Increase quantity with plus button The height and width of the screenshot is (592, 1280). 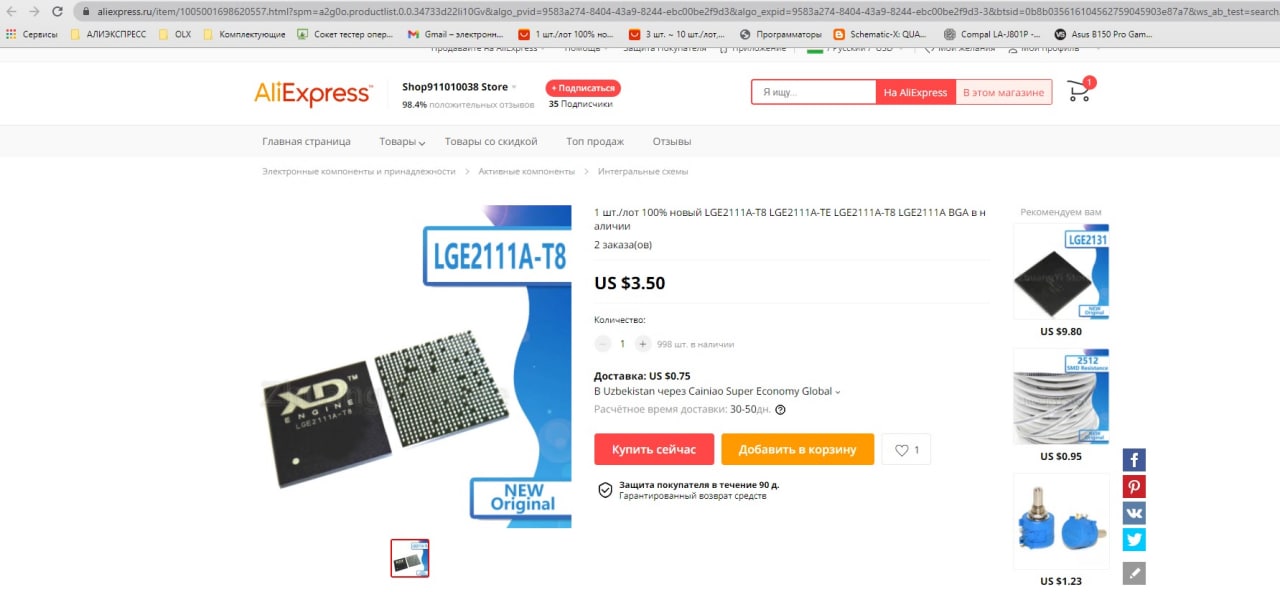[642, 344]
